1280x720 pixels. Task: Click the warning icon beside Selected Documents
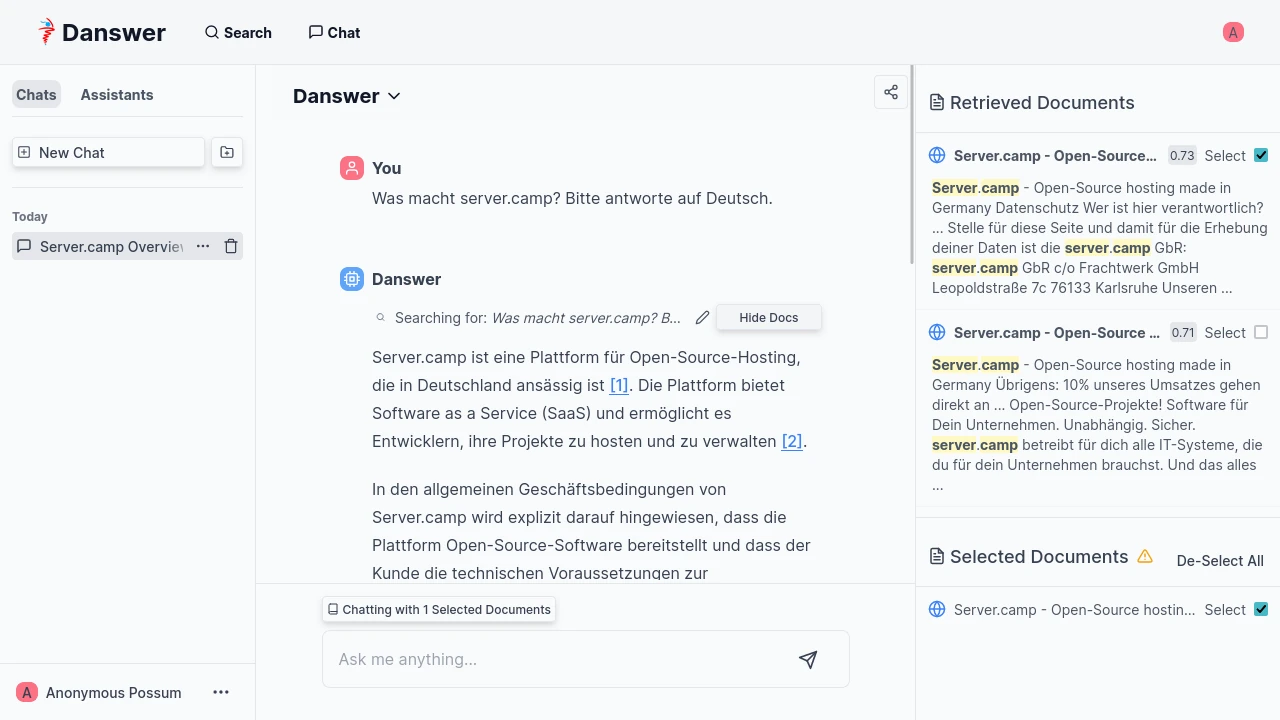[1145, 557]
